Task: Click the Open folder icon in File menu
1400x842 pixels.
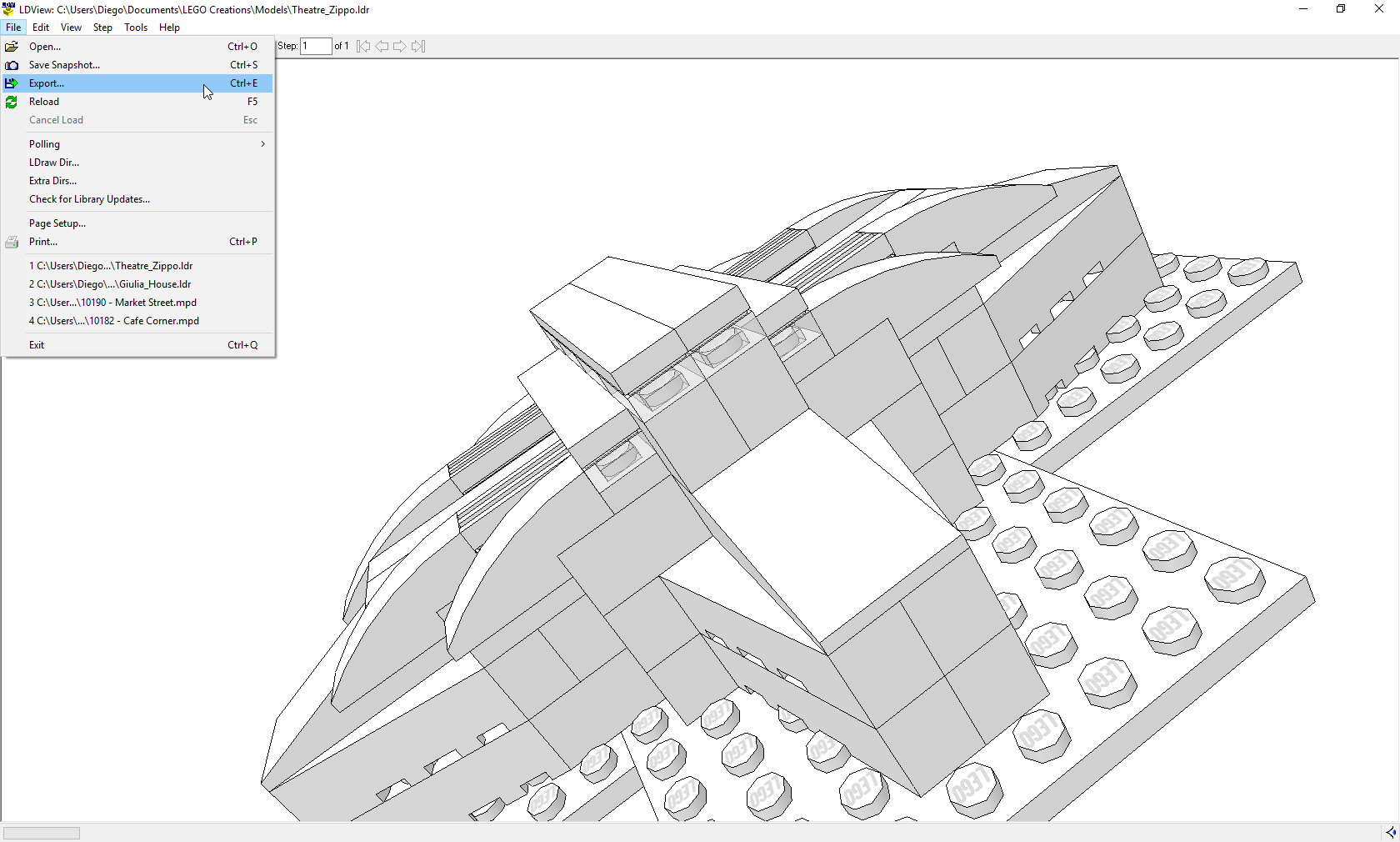Action: pyautogui.click(x=12, y=47)
